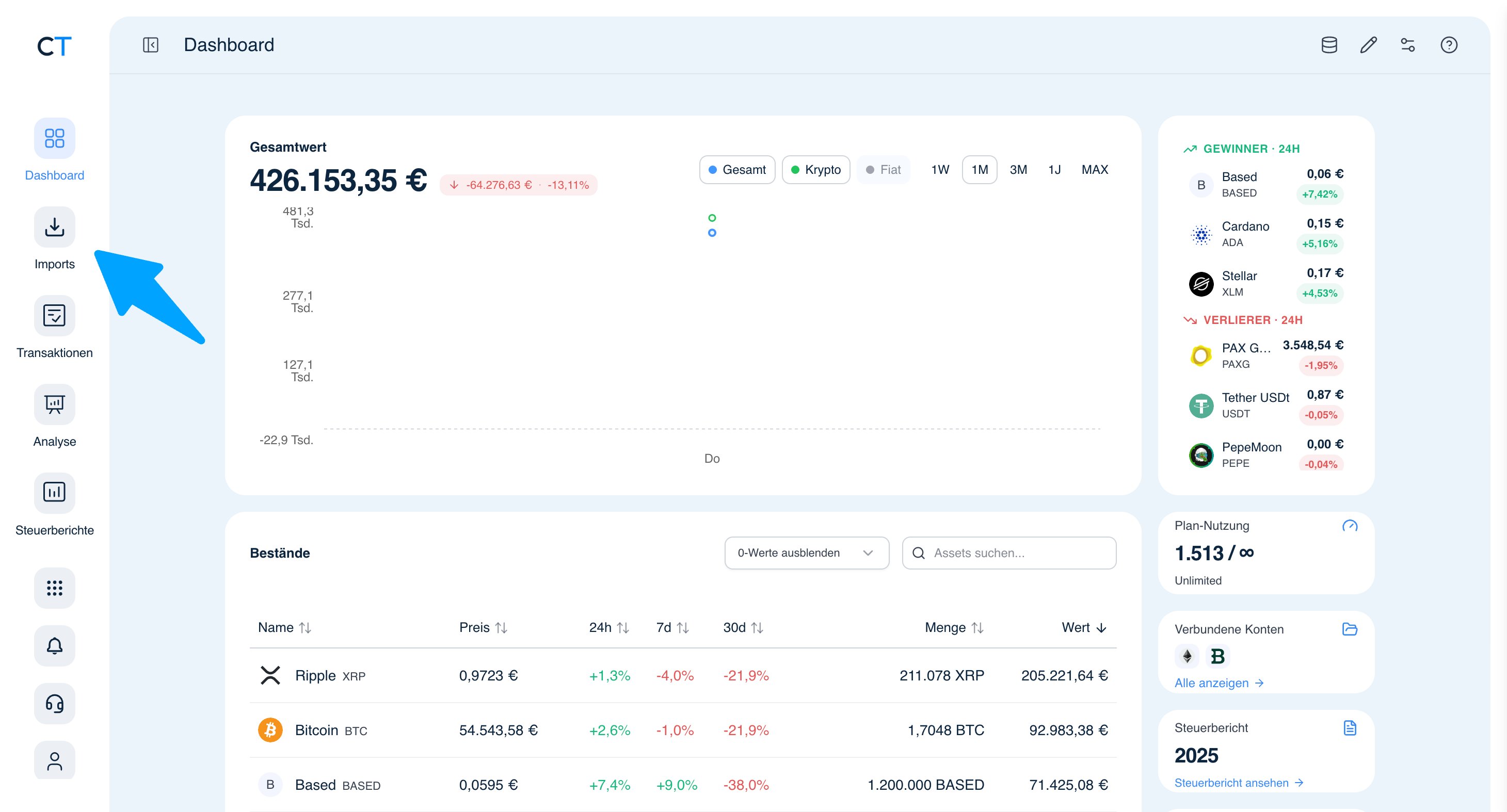The height and width of the screenshot is (812, 1507).
Task: Toggle the Krypto chart series
Action: (x=815, y=170)
